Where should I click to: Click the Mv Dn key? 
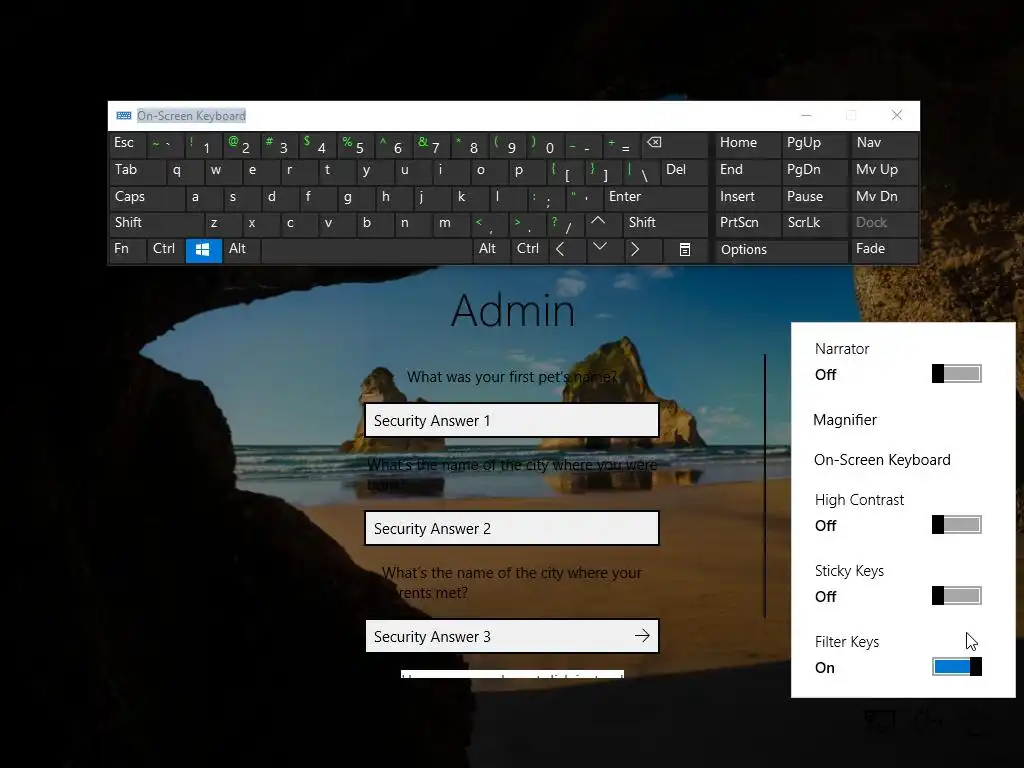pos(884,197)
